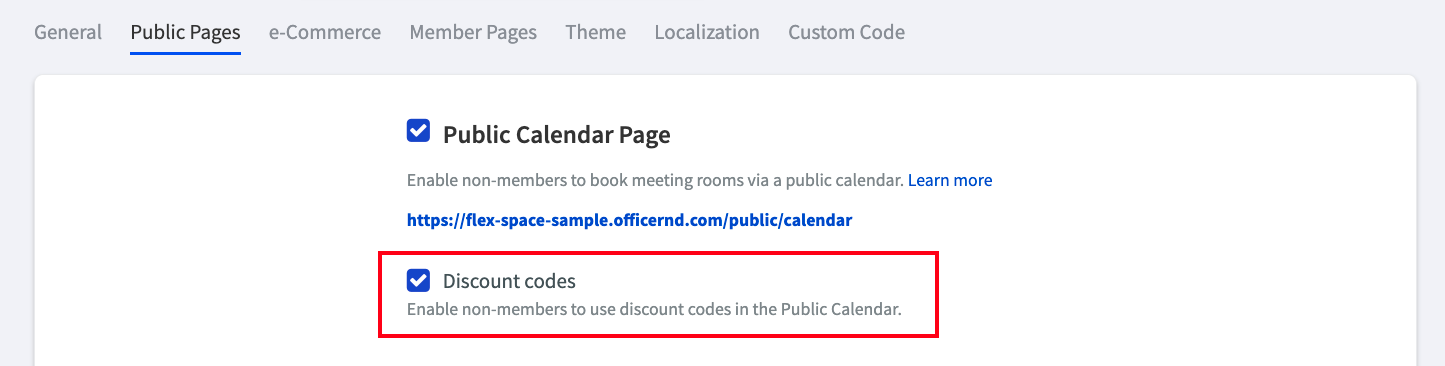Open the flex-space-sample public calendar URL
Viewport: 1445px width, 366px height.
tap(629, 220)
